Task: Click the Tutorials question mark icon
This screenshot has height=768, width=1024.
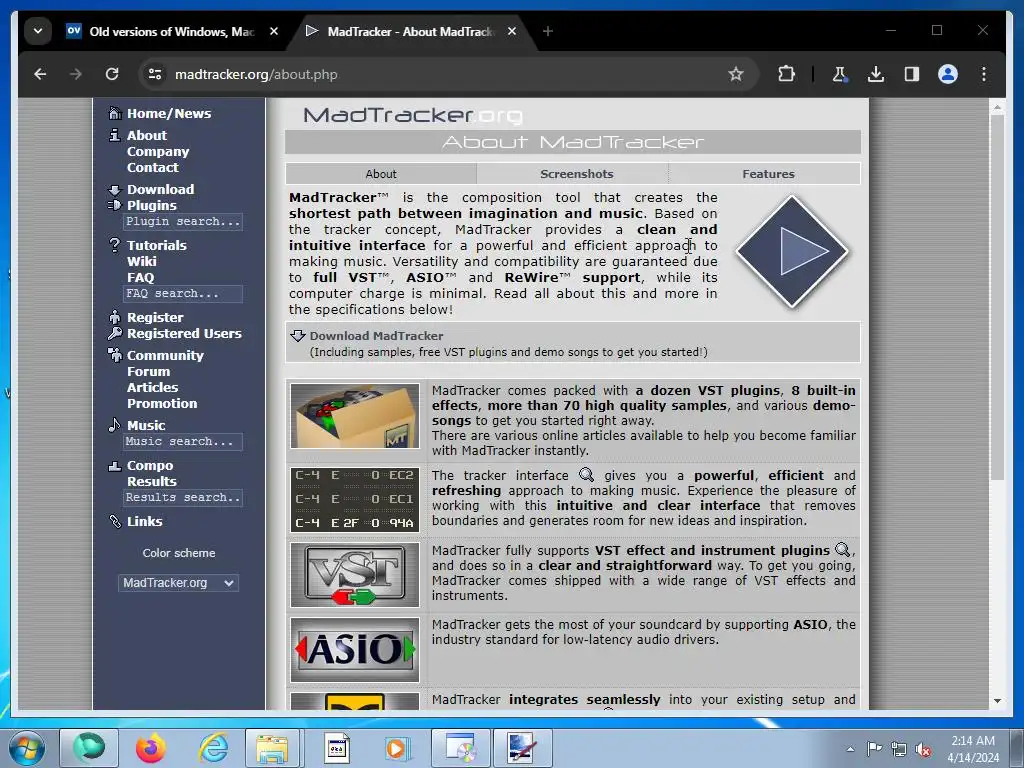Action: pos(115,245)
